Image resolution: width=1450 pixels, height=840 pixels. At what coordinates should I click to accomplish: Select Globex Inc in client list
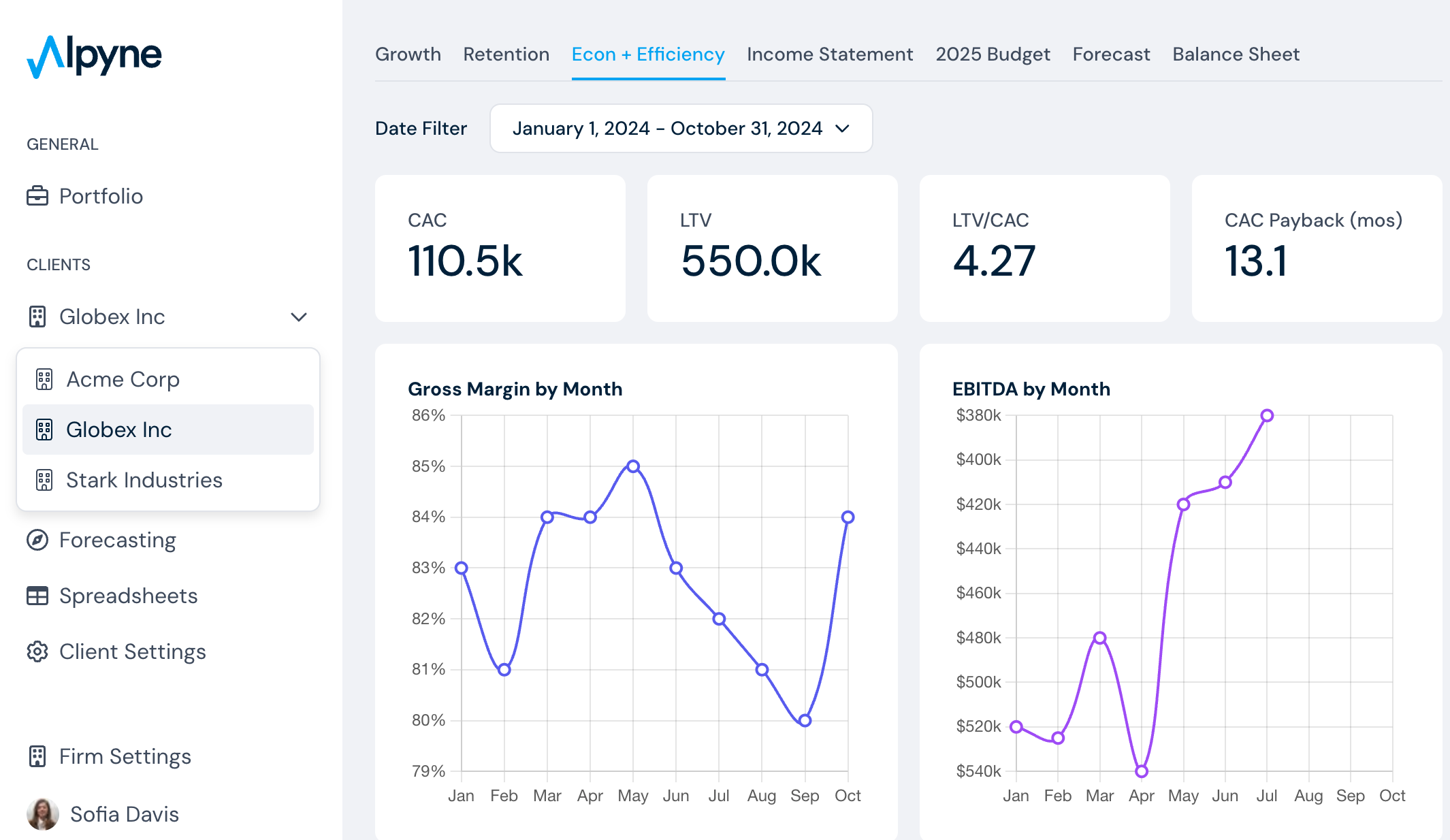119,430
